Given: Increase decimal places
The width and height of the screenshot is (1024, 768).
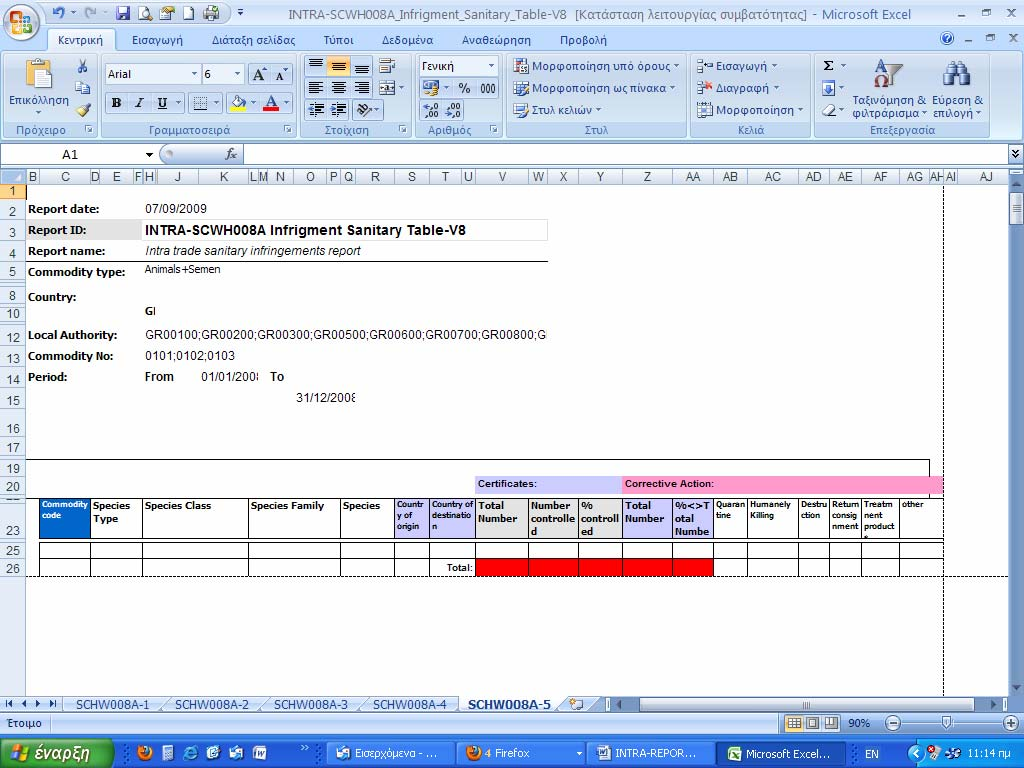Looking at the screenshot, I should coord(430,110).
